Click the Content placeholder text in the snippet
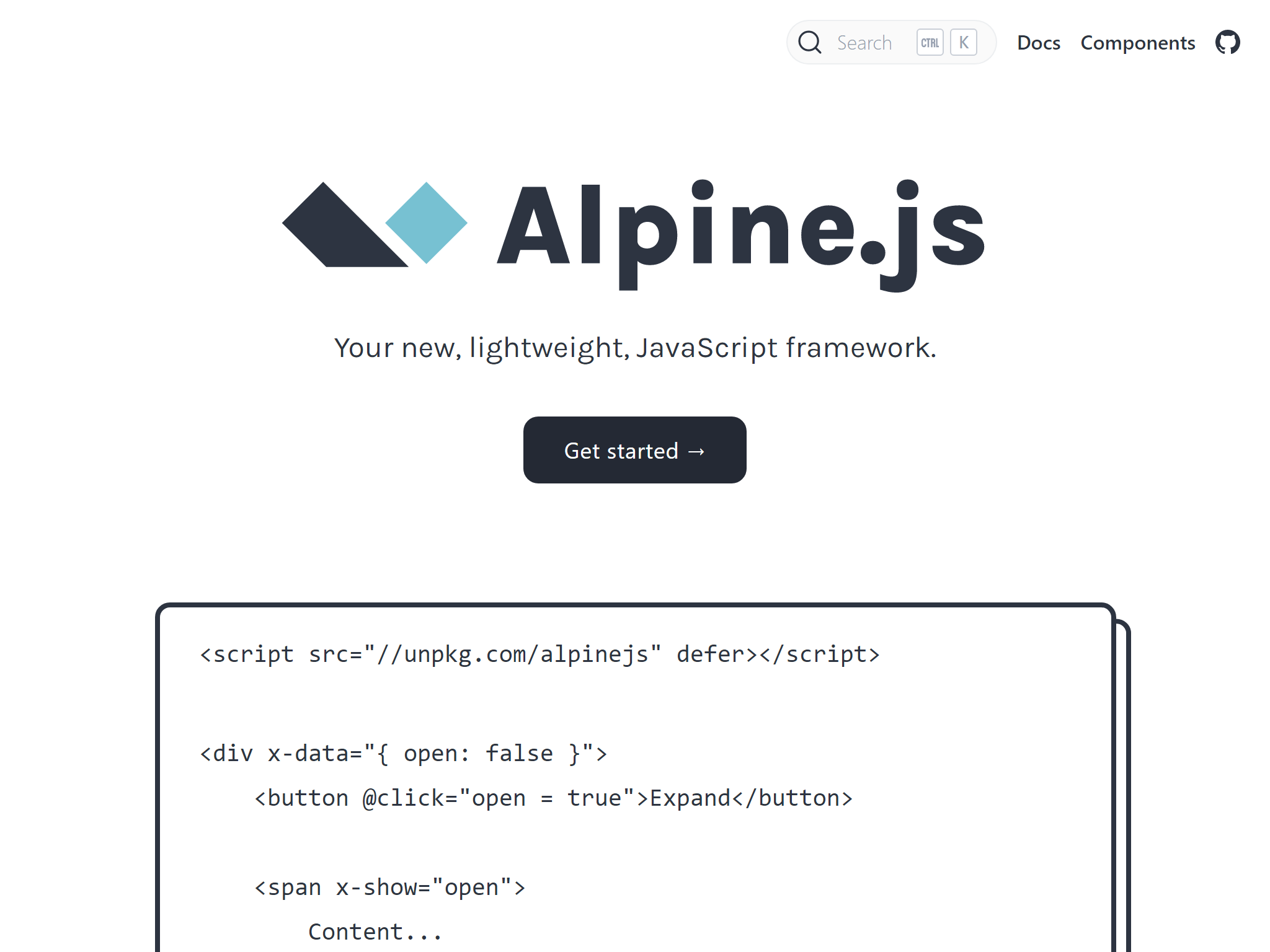The image size is (1270, 952). [x=374, y=930]
